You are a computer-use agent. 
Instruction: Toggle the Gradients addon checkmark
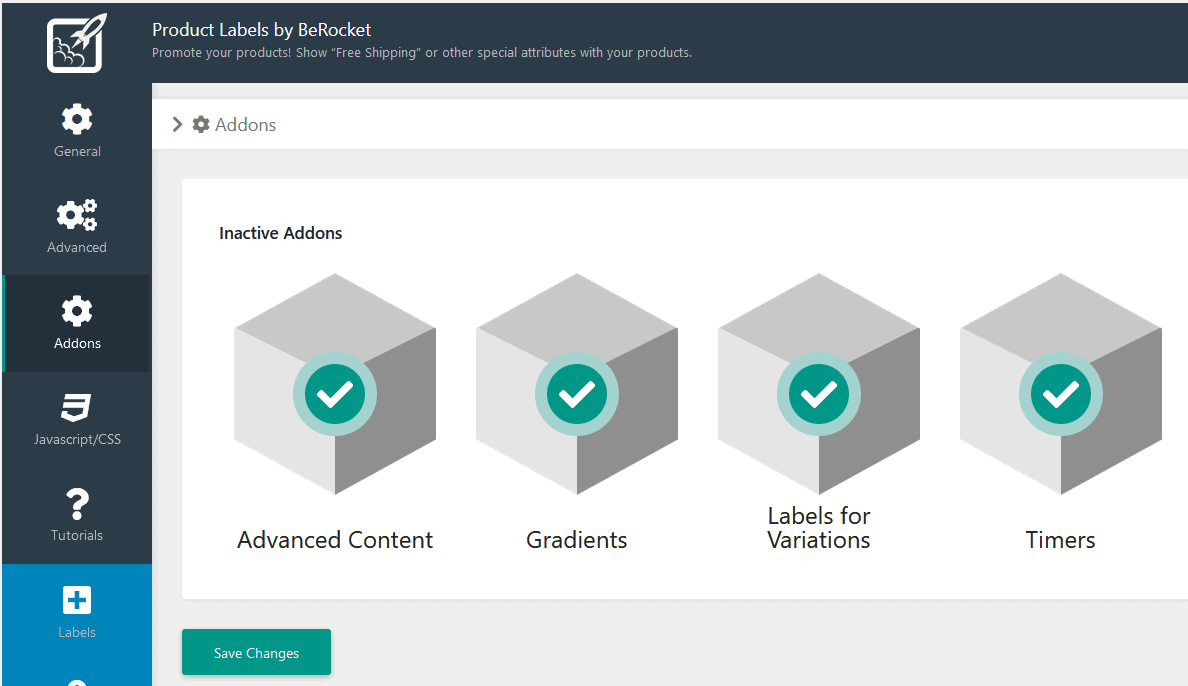point(577,394)
